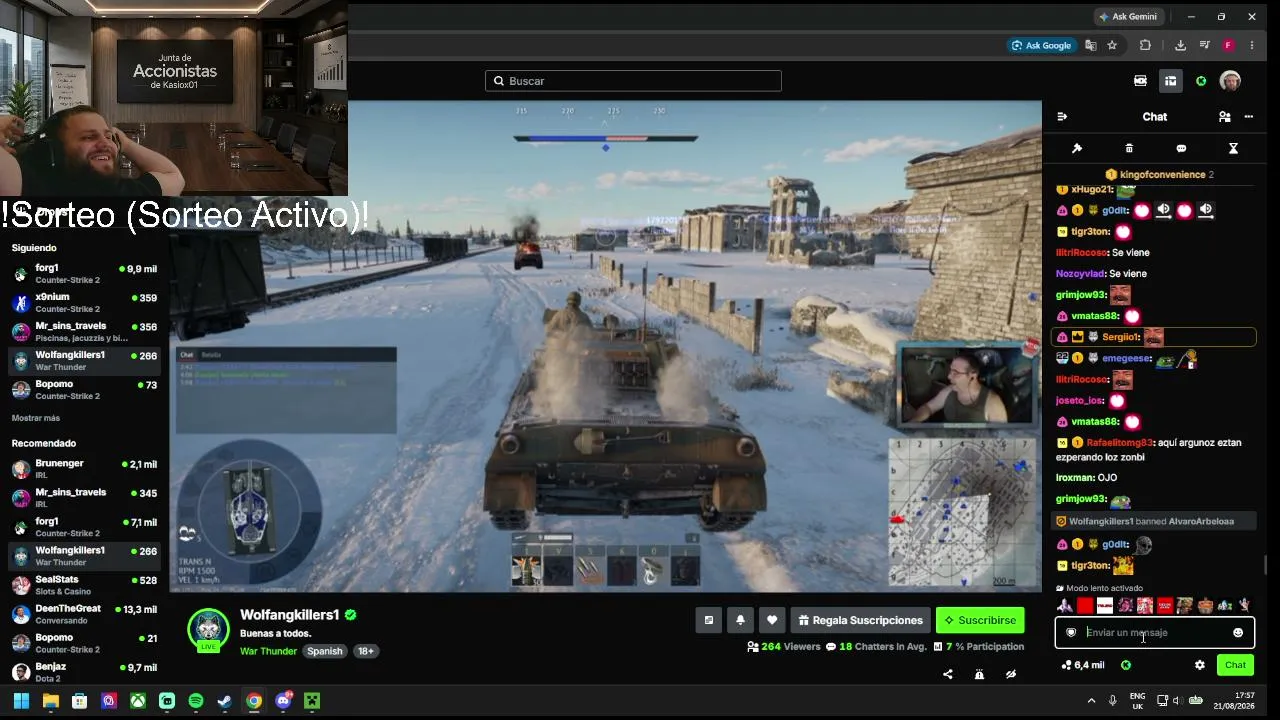Open x9nium channel in sidebar

coord(85,303)
